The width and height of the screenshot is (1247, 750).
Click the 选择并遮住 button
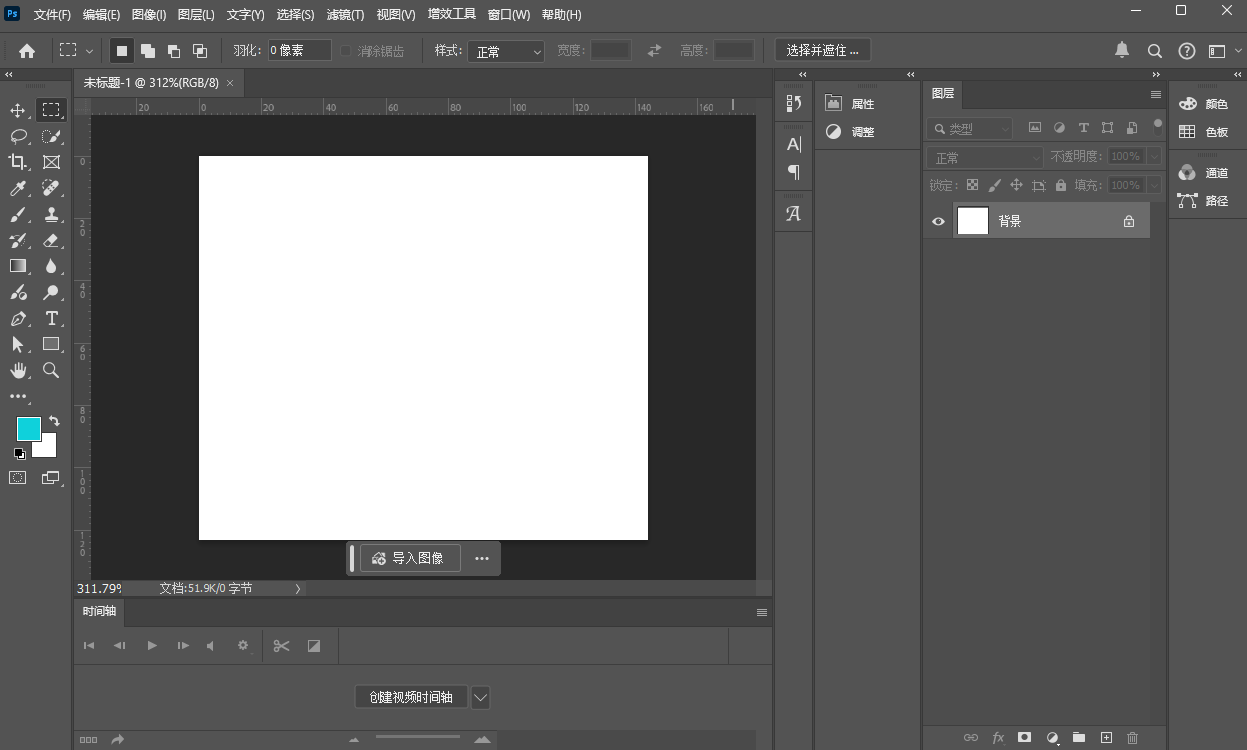point(822,50)
